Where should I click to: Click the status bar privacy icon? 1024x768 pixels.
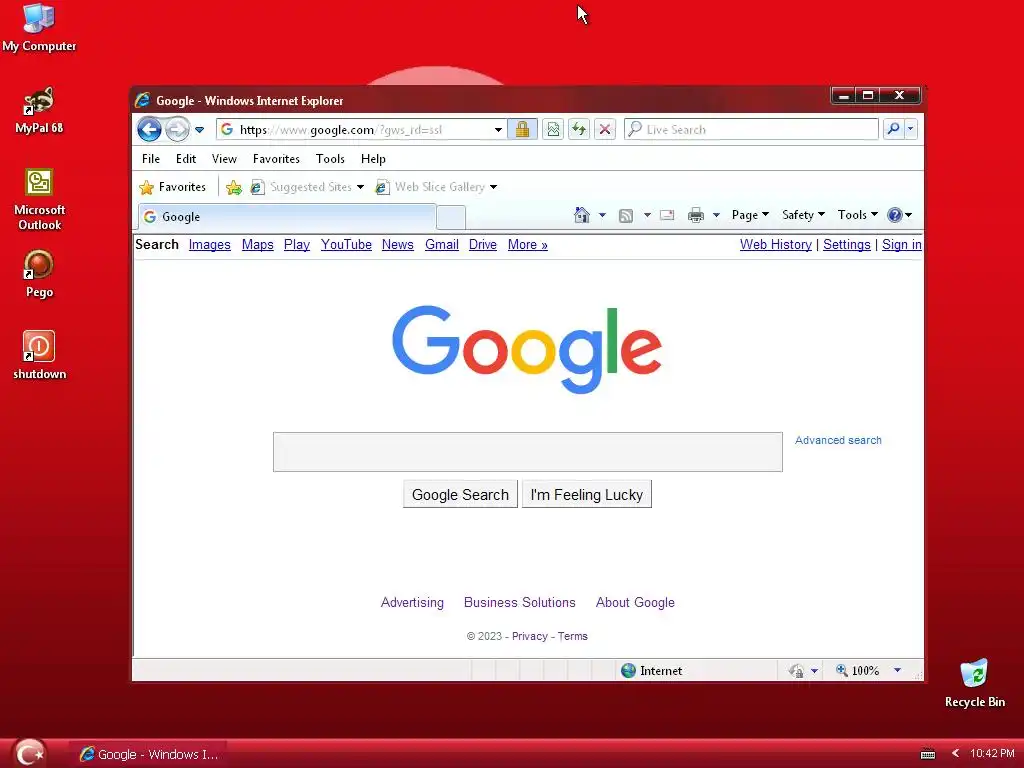pyautogui.click(x=796, y=671)
